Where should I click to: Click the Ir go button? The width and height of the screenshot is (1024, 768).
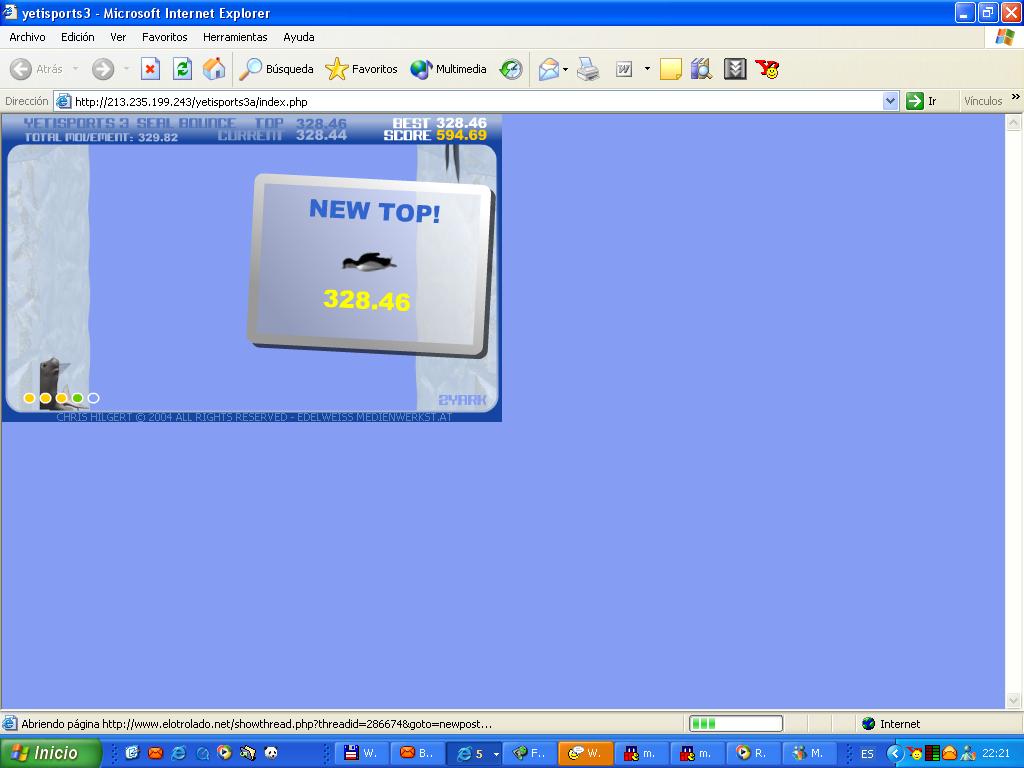click(x=921, y=101)
